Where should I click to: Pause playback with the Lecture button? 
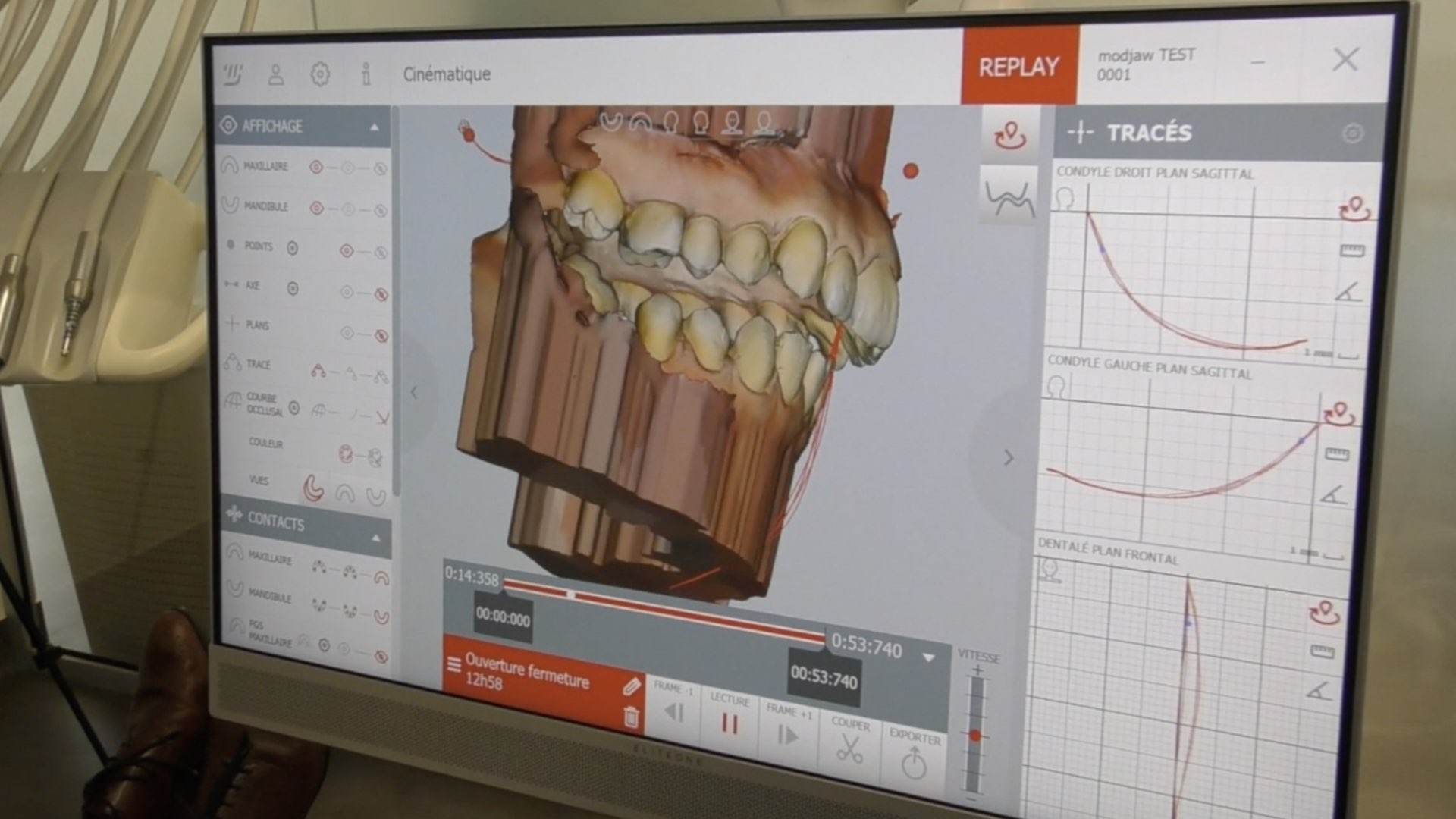(x=730, y=724)
